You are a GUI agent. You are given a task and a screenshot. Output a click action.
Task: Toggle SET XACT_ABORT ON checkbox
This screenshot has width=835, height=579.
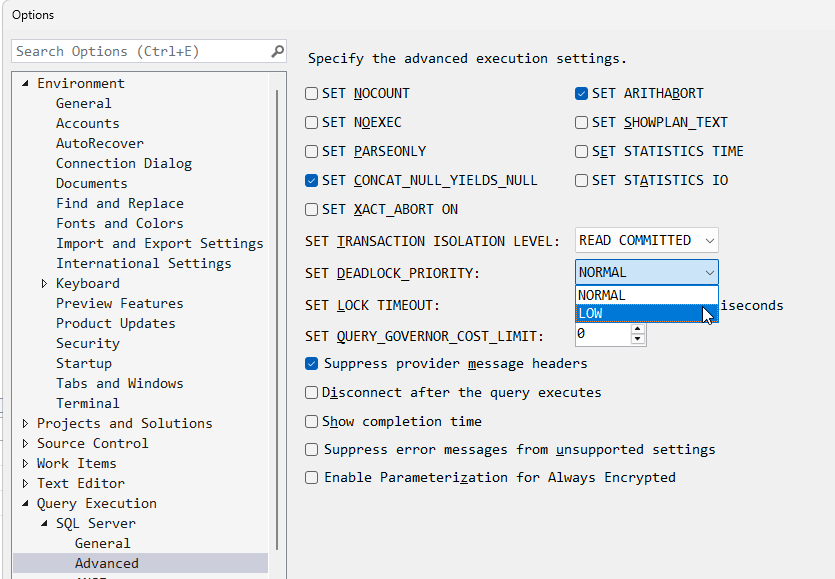[312, 210]
